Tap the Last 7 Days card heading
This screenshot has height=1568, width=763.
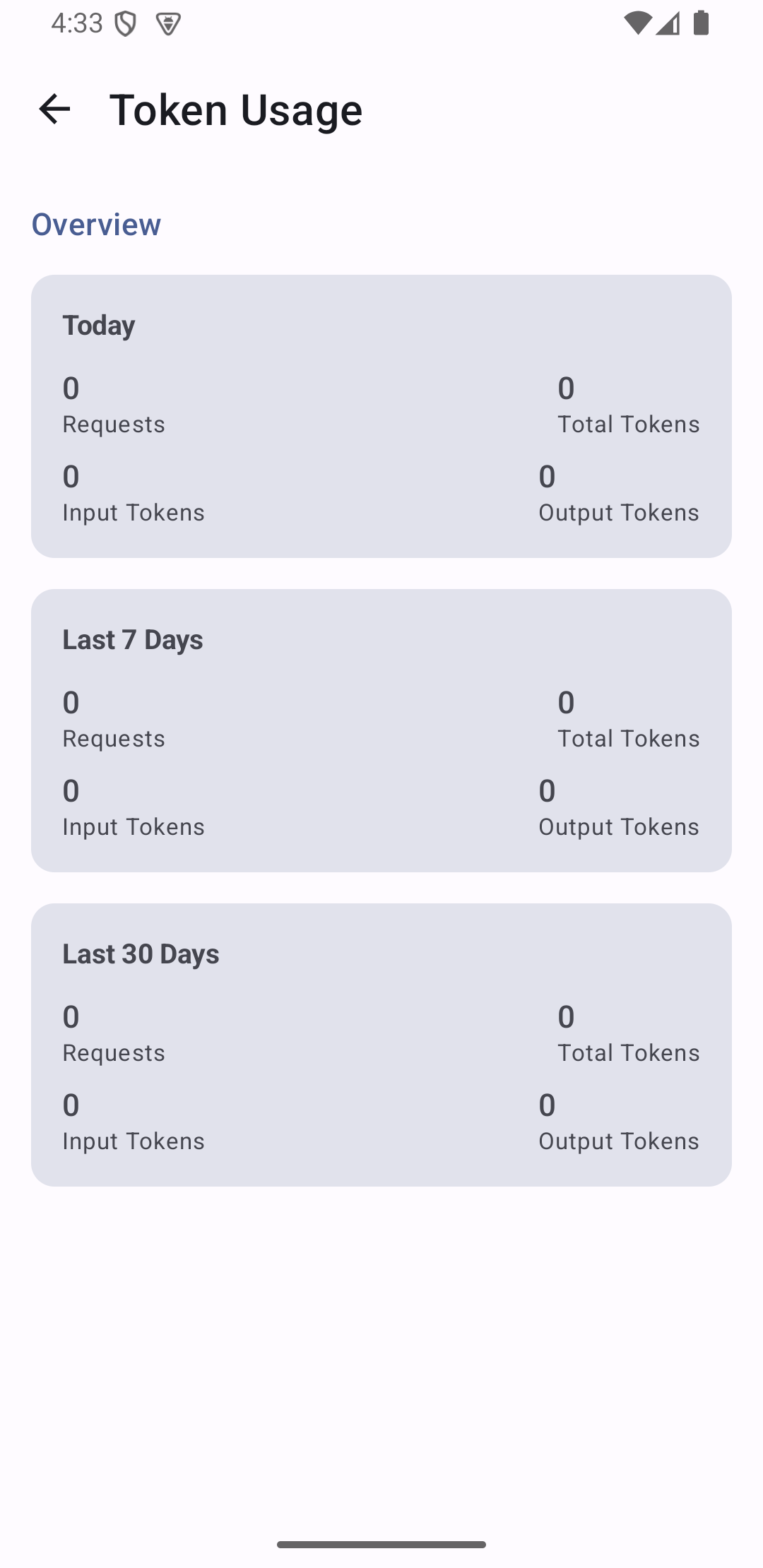pos(133,640)
